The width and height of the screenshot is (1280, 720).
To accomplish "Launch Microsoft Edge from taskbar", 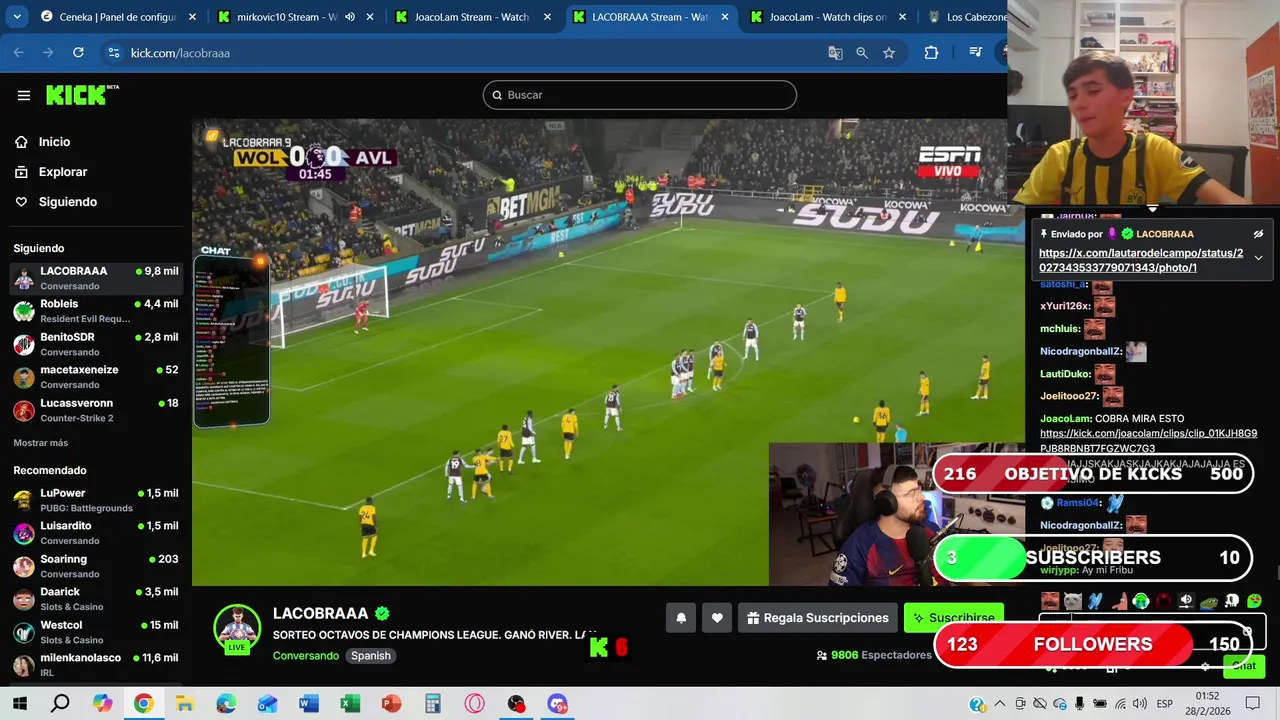I will pyautogui.click(x=226, y=704).
